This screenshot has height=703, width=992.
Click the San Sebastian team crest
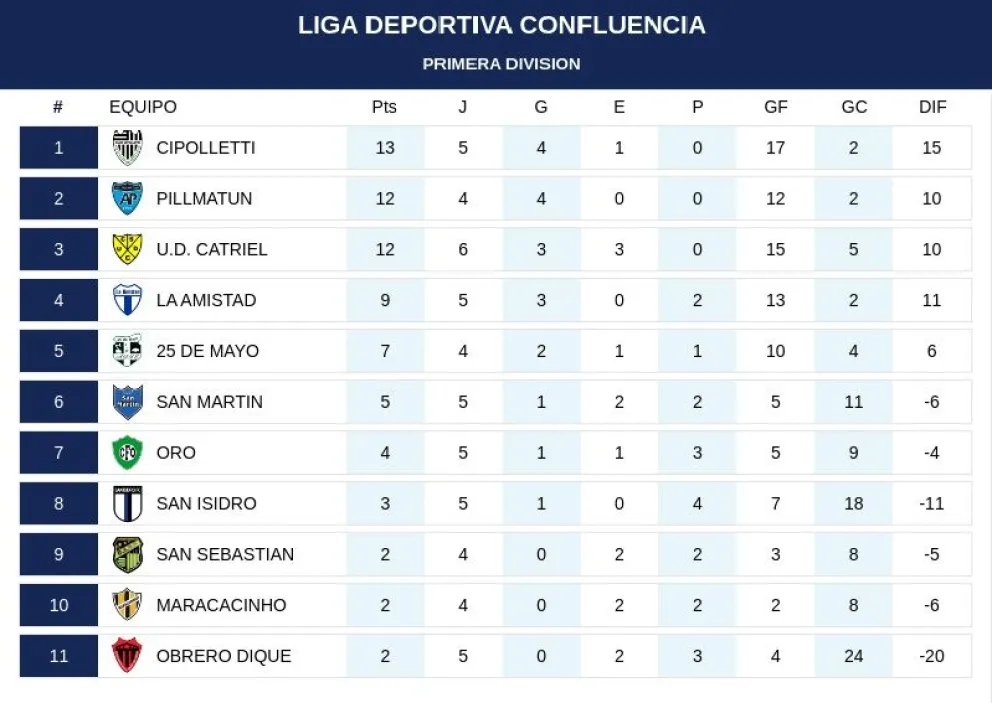click(127, 555)
